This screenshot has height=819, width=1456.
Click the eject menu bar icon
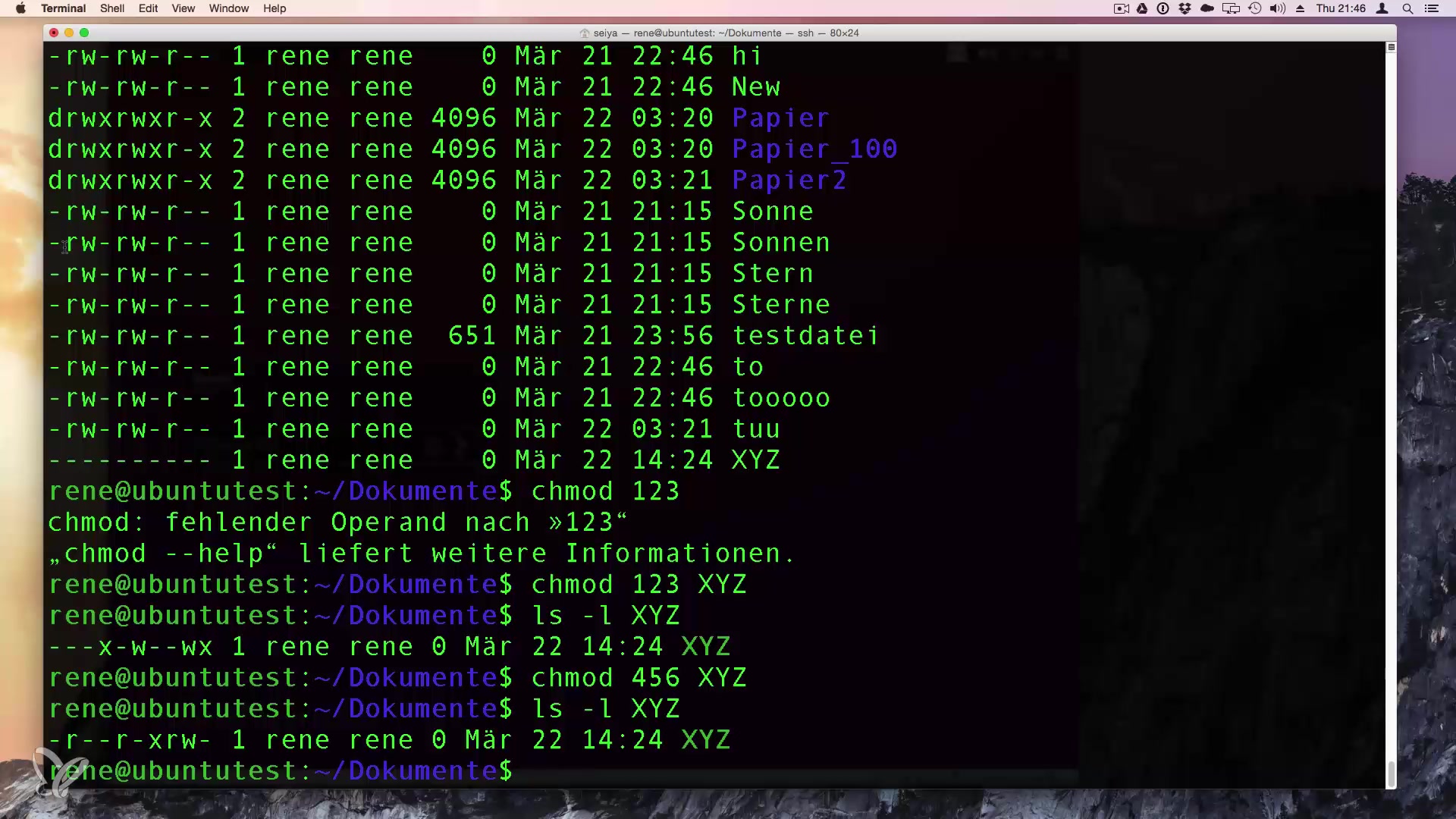(x=1300, y=8)
